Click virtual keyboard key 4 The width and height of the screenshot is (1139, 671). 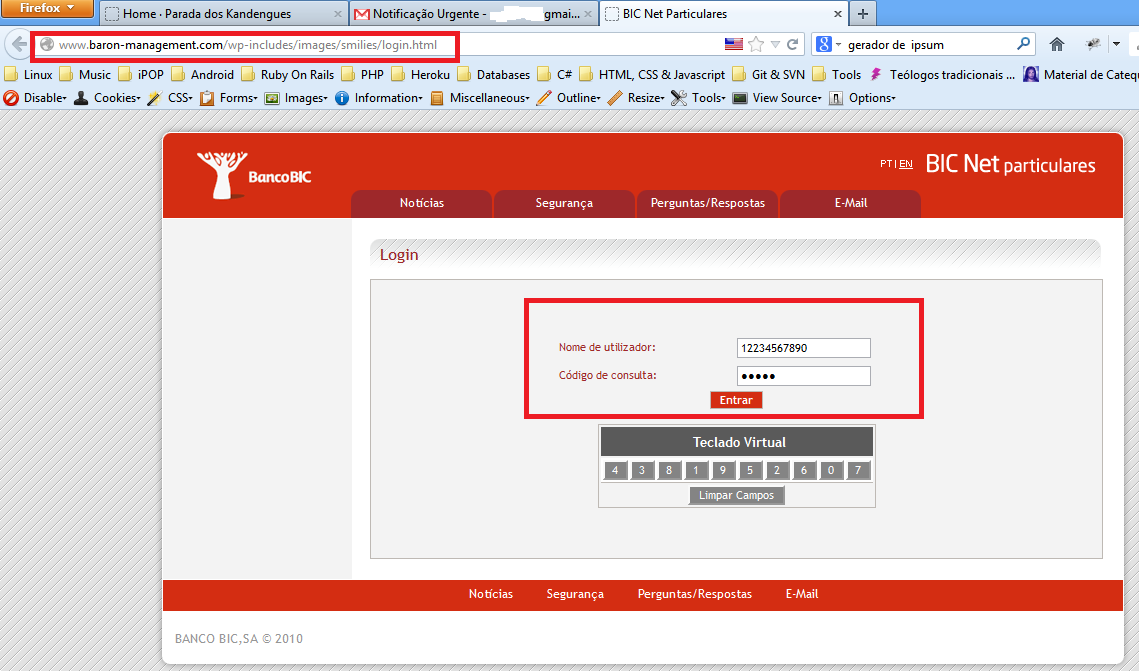(615, 470)
